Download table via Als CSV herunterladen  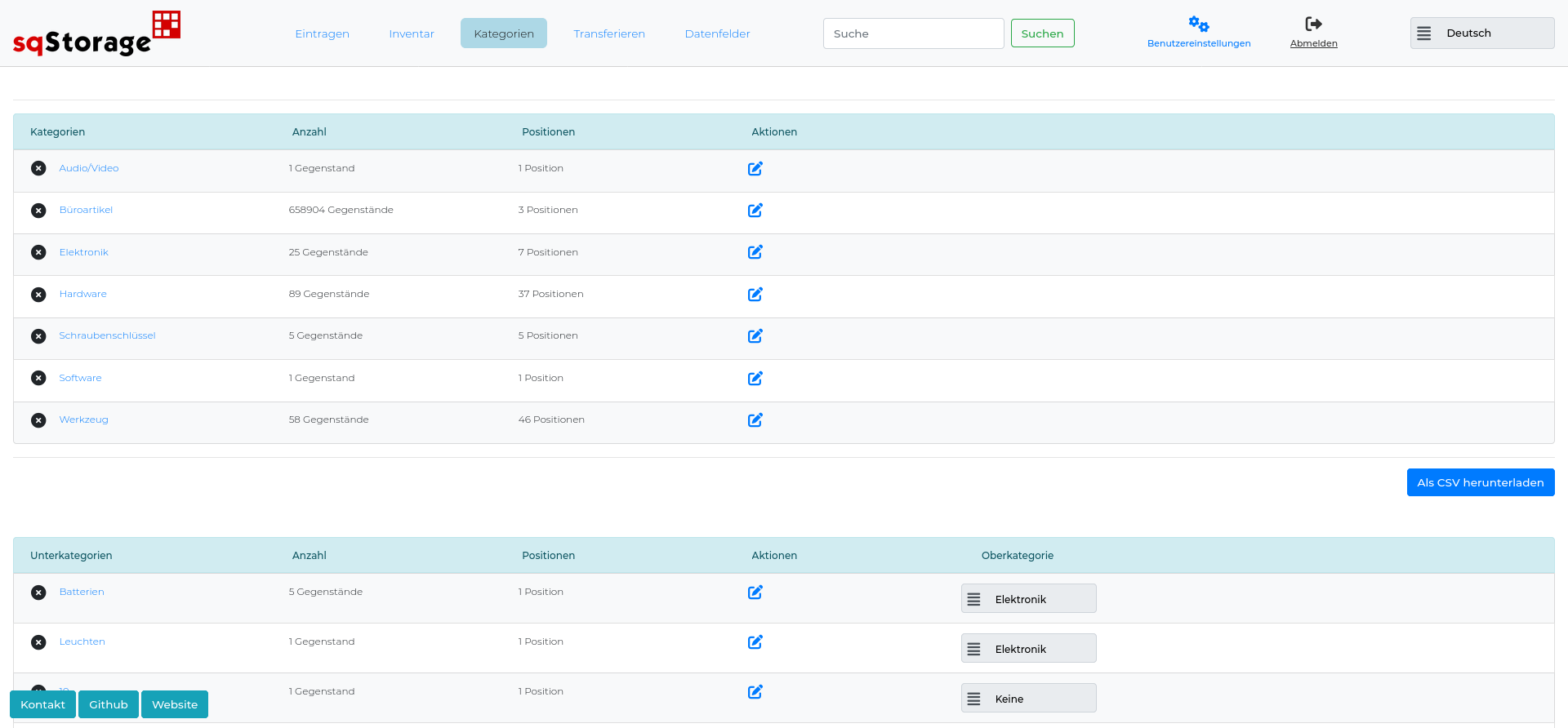(x=1480, y=482)
